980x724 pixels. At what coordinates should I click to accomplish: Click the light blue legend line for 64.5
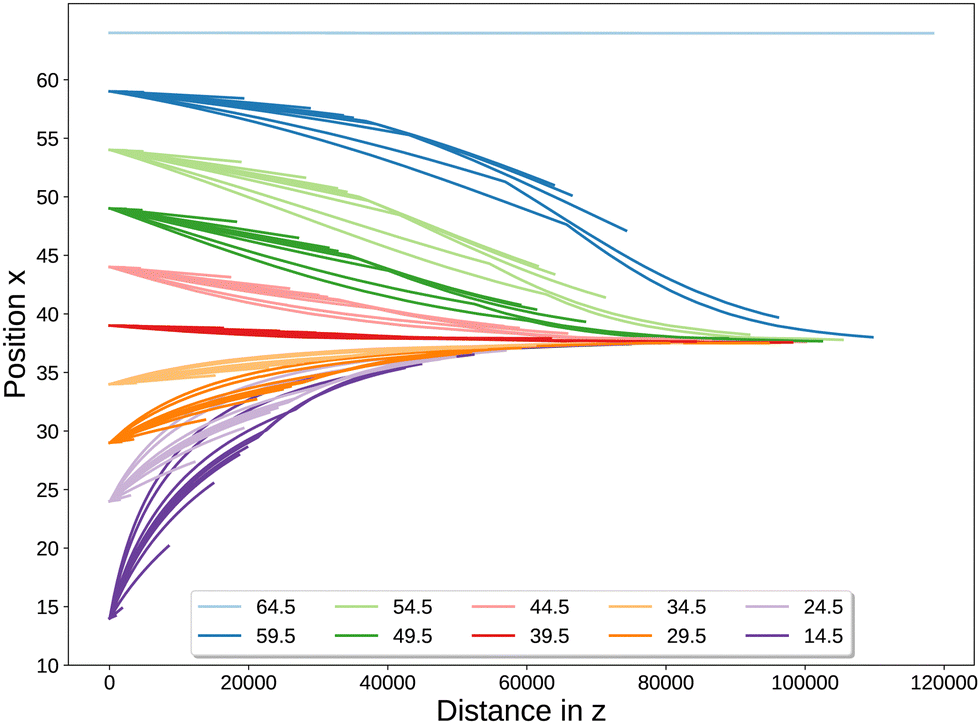(x=219, y=606)
